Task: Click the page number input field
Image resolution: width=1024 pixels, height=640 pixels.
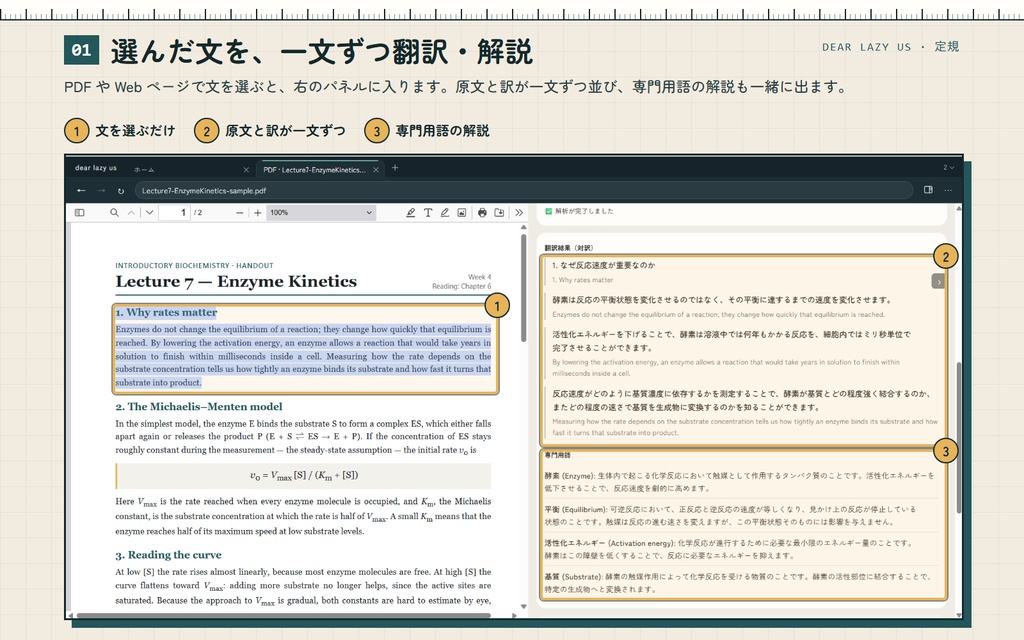Action: click(x=174, y=213)
